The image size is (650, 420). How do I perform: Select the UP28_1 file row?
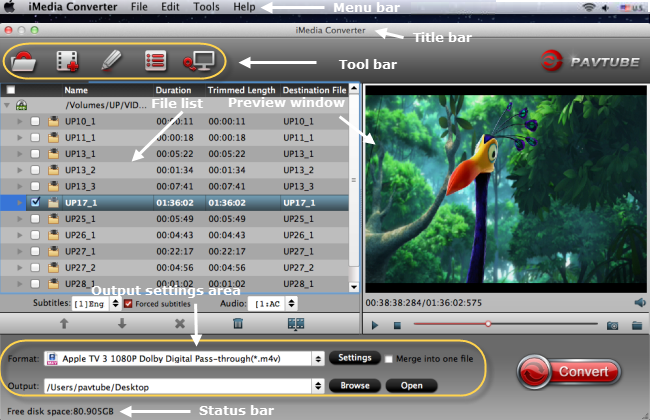click(x=175, y=284)
